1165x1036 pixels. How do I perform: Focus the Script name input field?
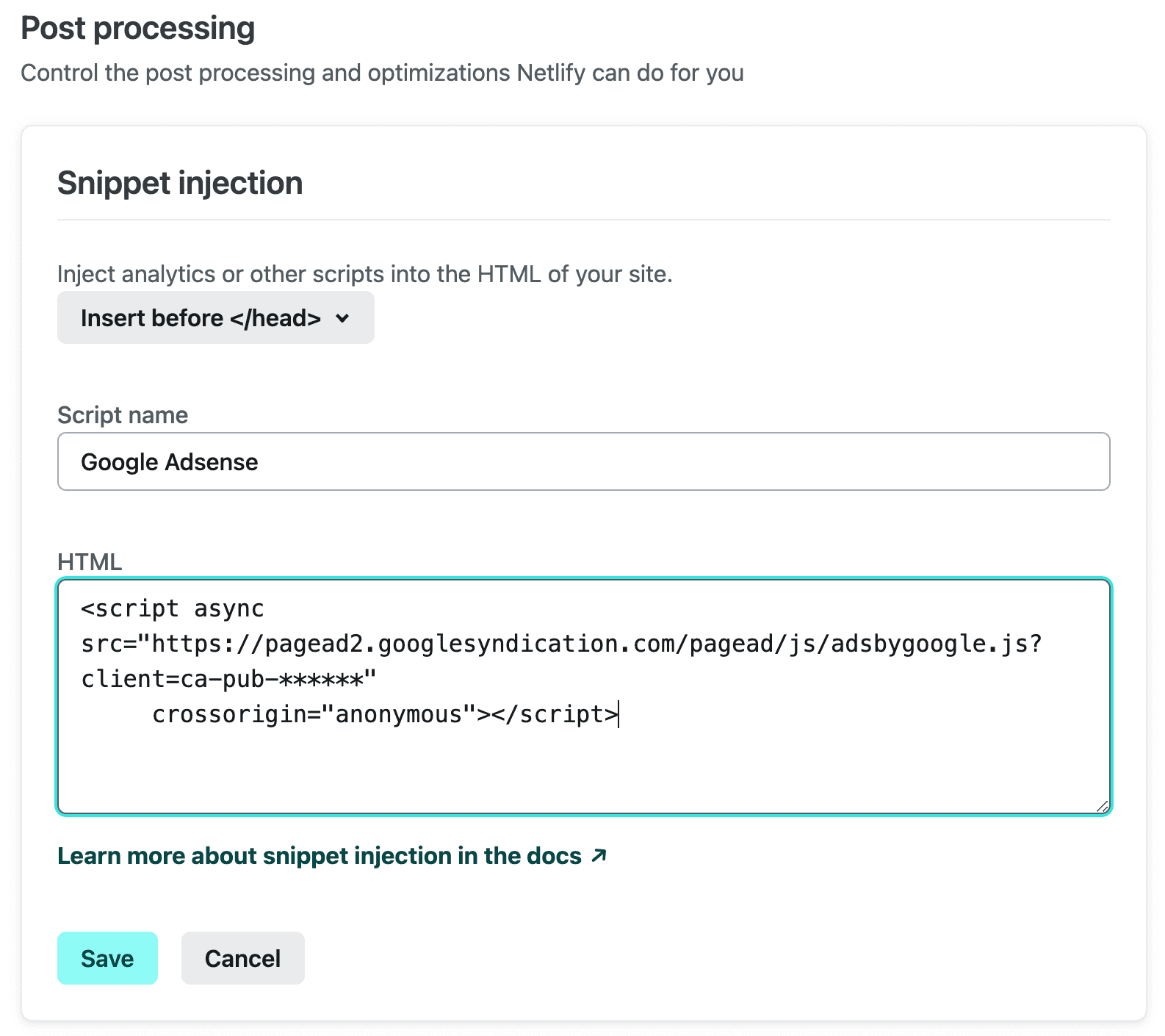583,461
